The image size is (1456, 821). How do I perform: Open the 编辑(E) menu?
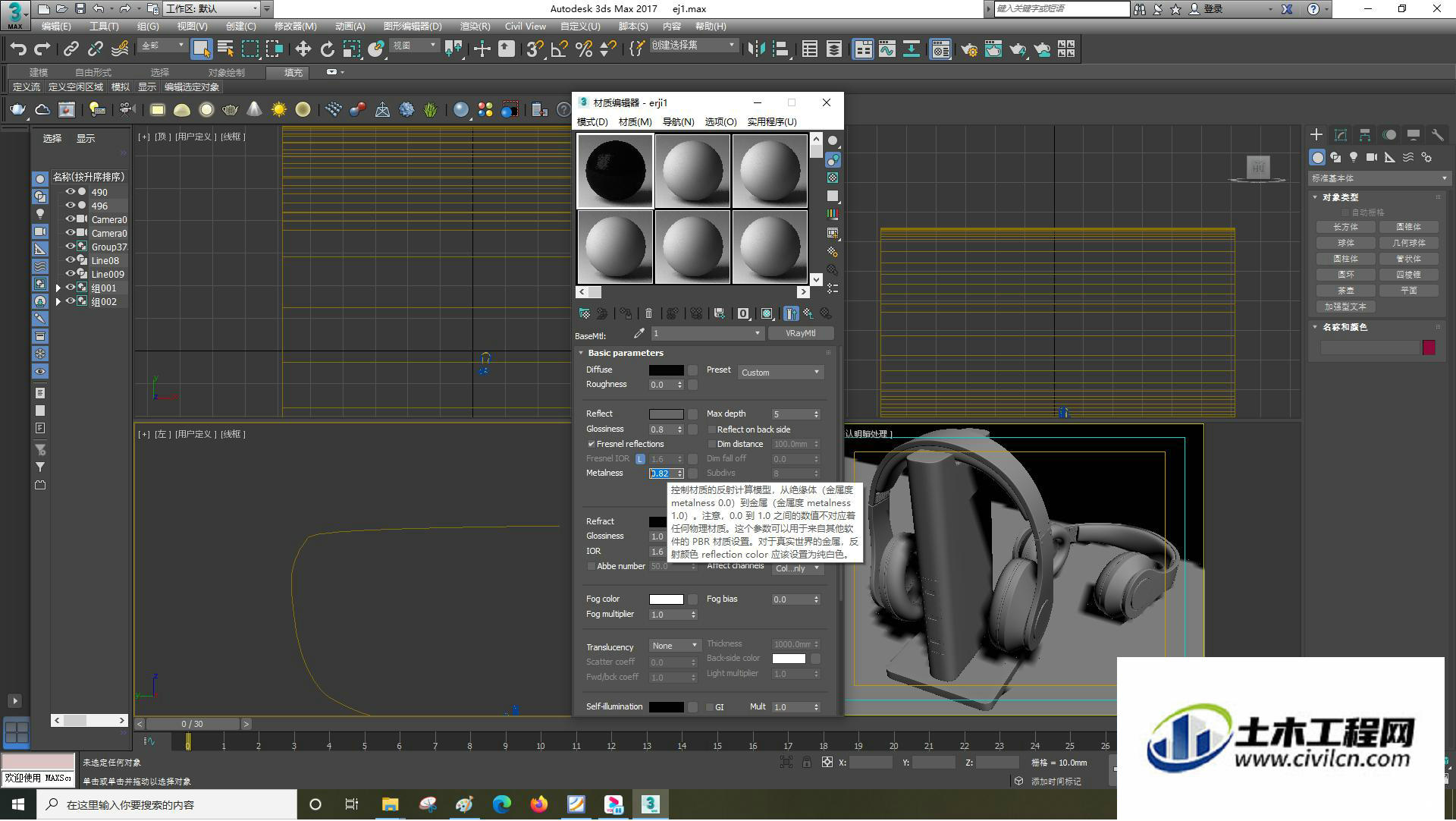(56, 27)
